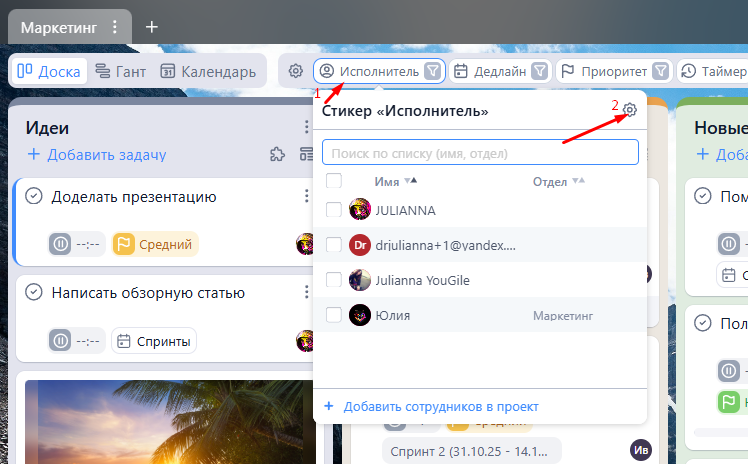Click Добавить сотрудников в проект link

coord(431,406)
